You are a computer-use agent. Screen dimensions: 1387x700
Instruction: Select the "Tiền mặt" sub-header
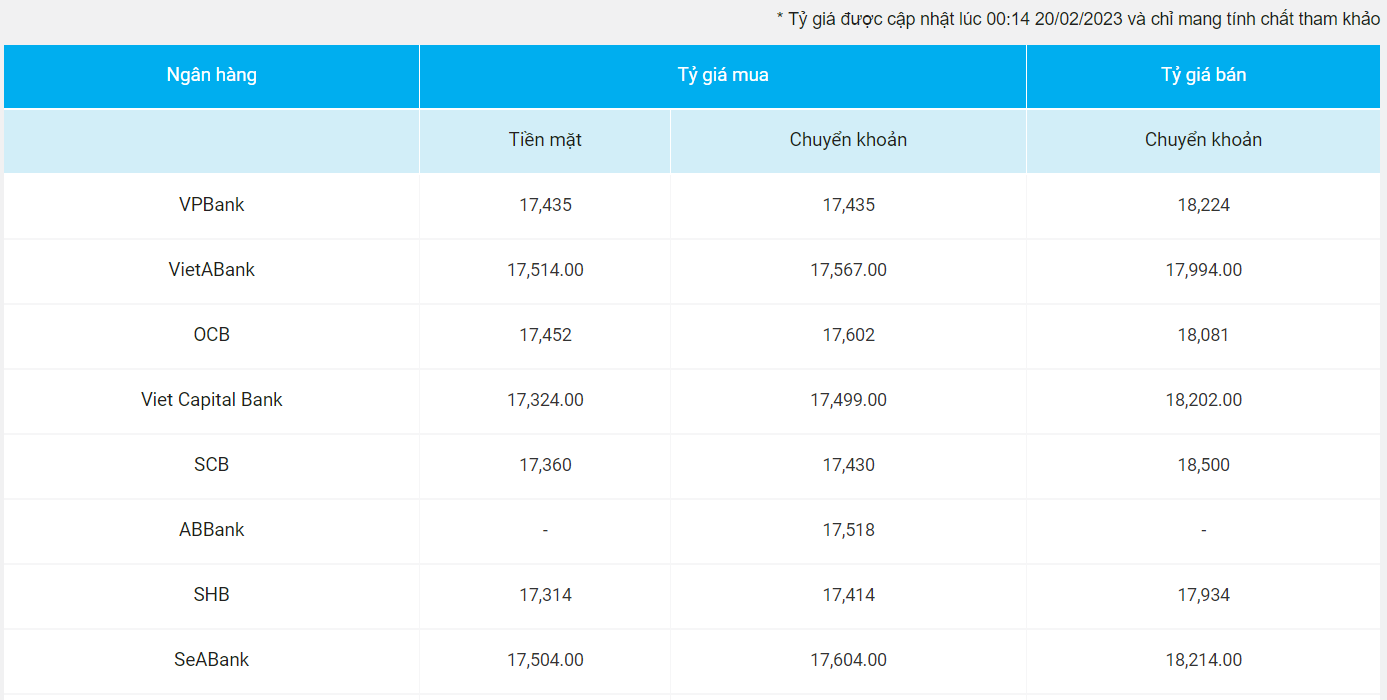coord(545,140)
